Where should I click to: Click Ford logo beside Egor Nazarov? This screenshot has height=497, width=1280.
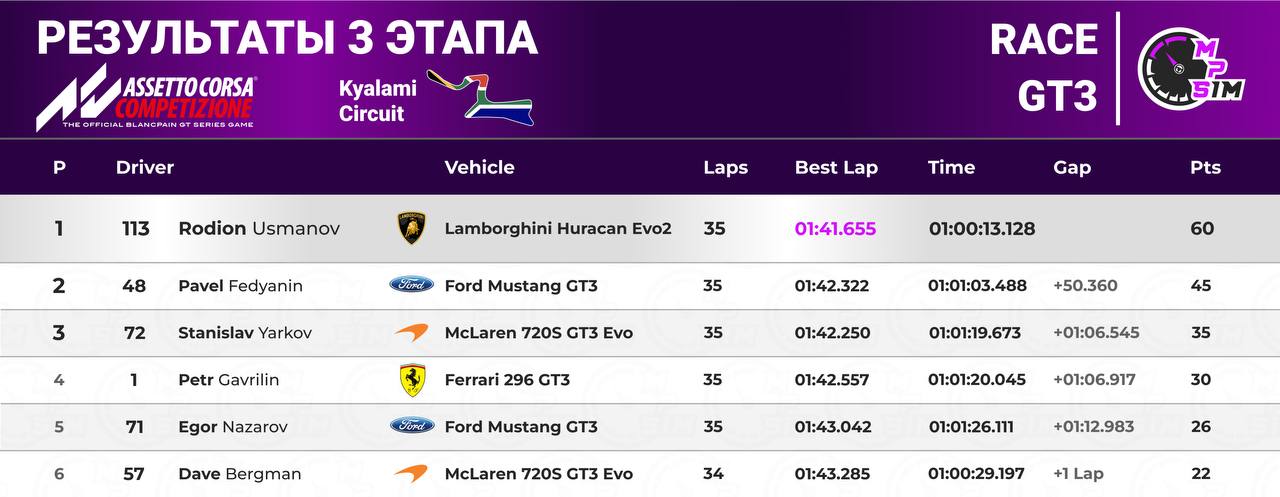(411, 426)
